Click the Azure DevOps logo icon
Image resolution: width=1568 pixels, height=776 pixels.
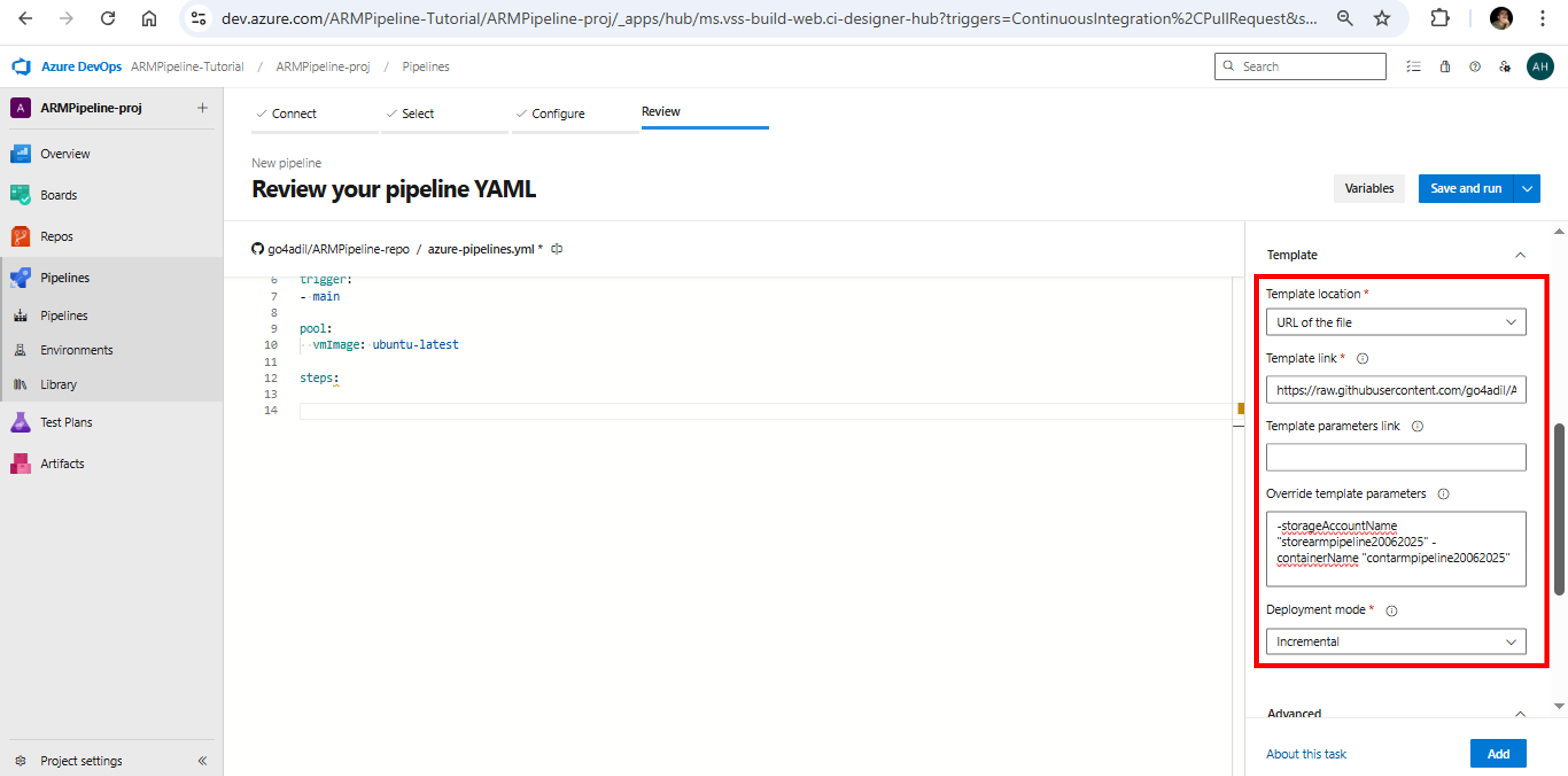[x=21, y=66]
